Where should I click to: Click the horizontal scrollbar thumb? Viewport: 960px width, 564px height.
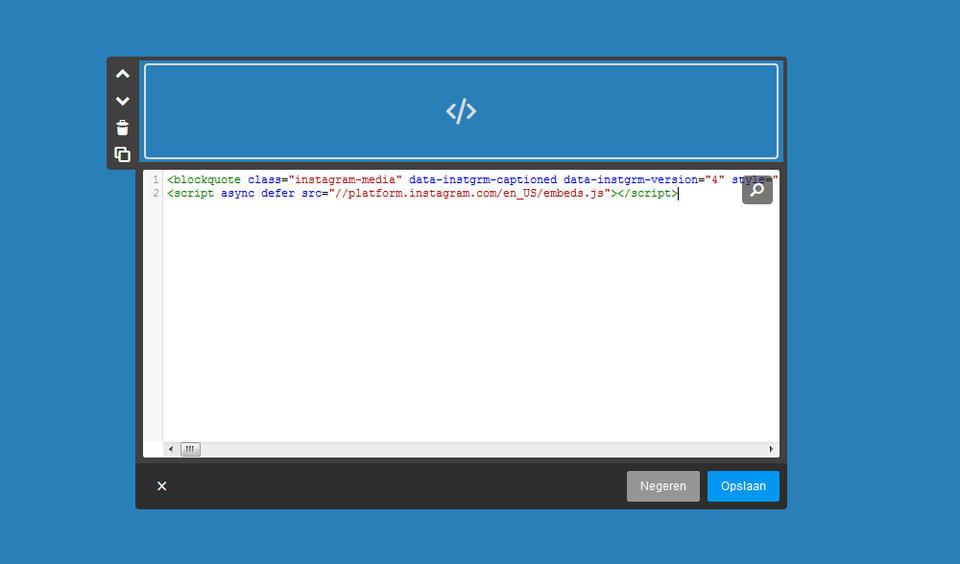(x=190, y=449)
